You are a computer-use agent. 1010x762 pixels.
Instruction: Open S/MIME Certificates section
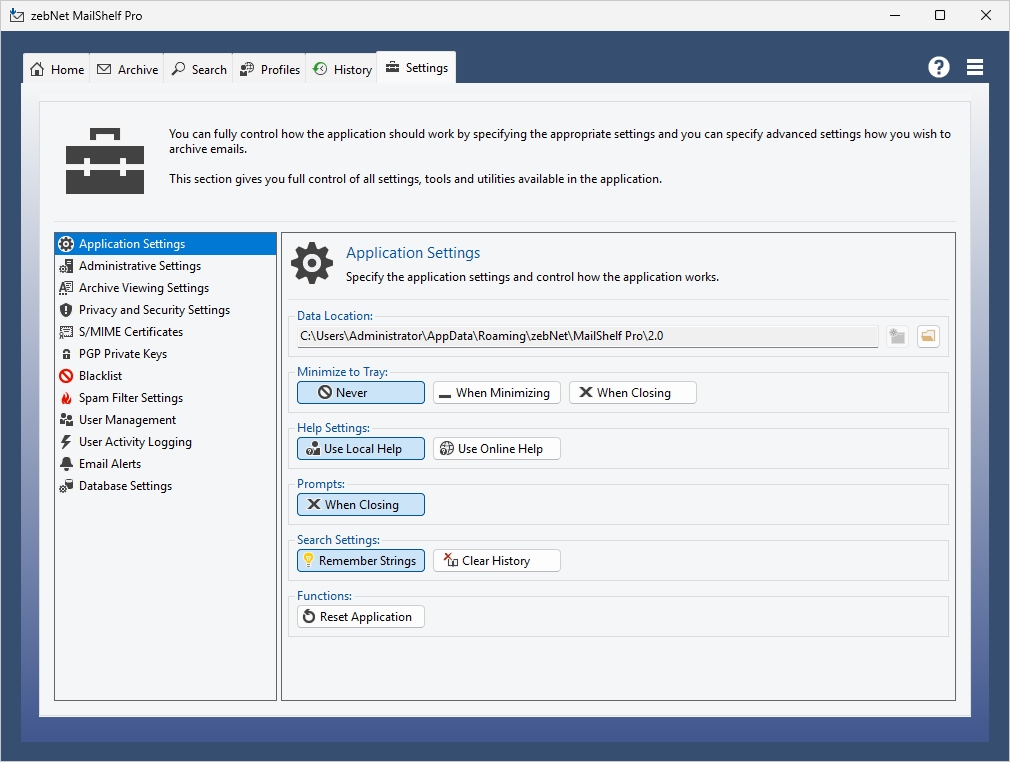pos(130,332)
